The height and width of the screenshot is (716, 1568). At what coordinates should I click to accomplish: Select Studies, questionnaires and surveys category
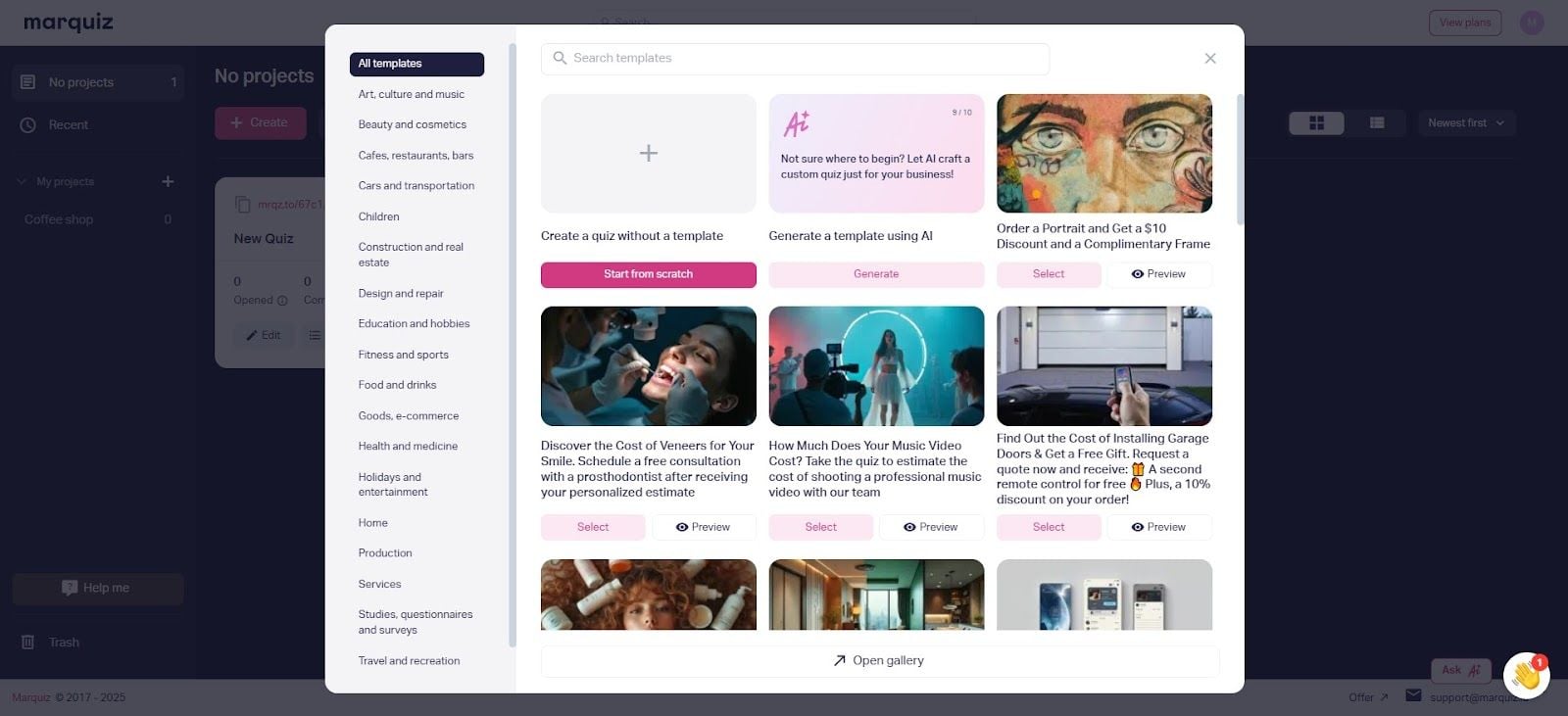[416, 622]
